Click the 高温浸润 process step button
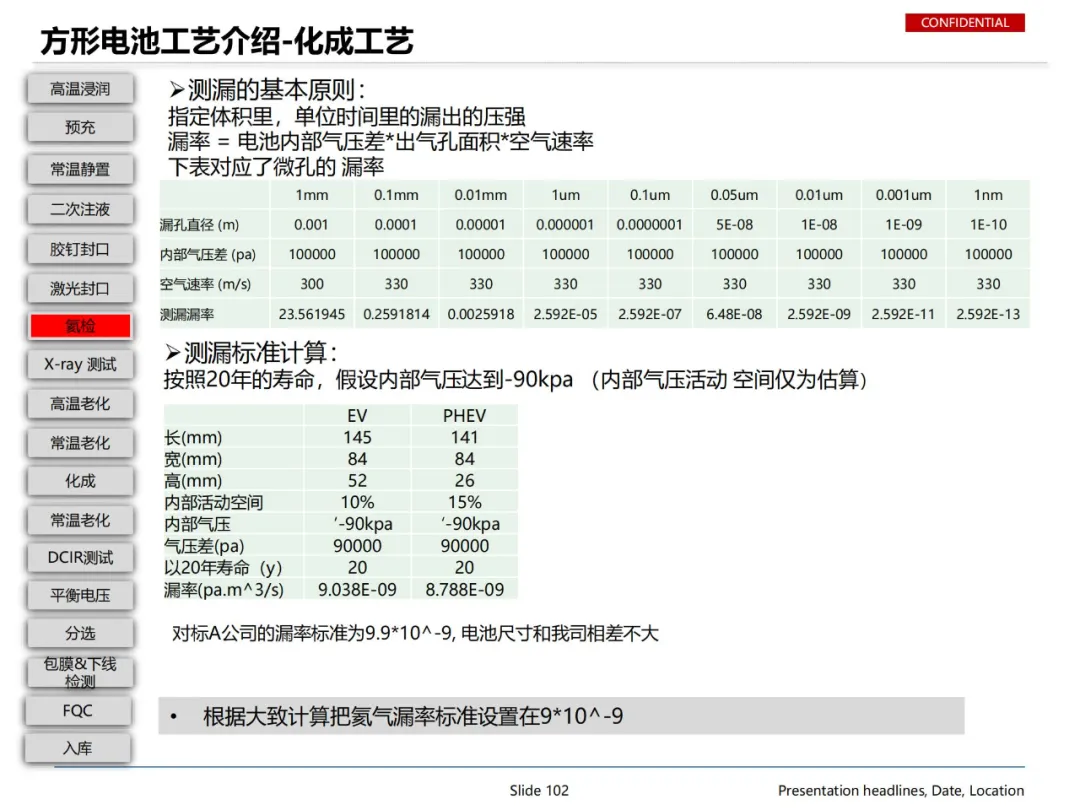 point(80,89)
